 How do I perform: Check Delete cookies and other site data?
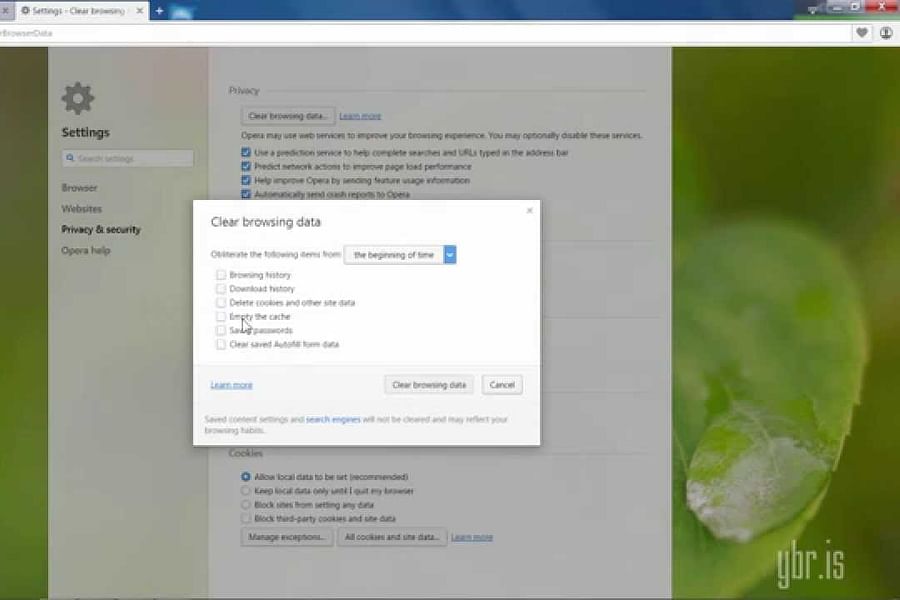(x=221, y=302)
